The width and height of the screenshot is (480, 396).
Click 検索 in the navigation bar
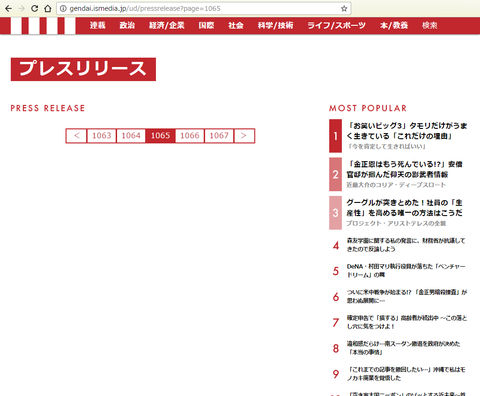pos(429,25)
